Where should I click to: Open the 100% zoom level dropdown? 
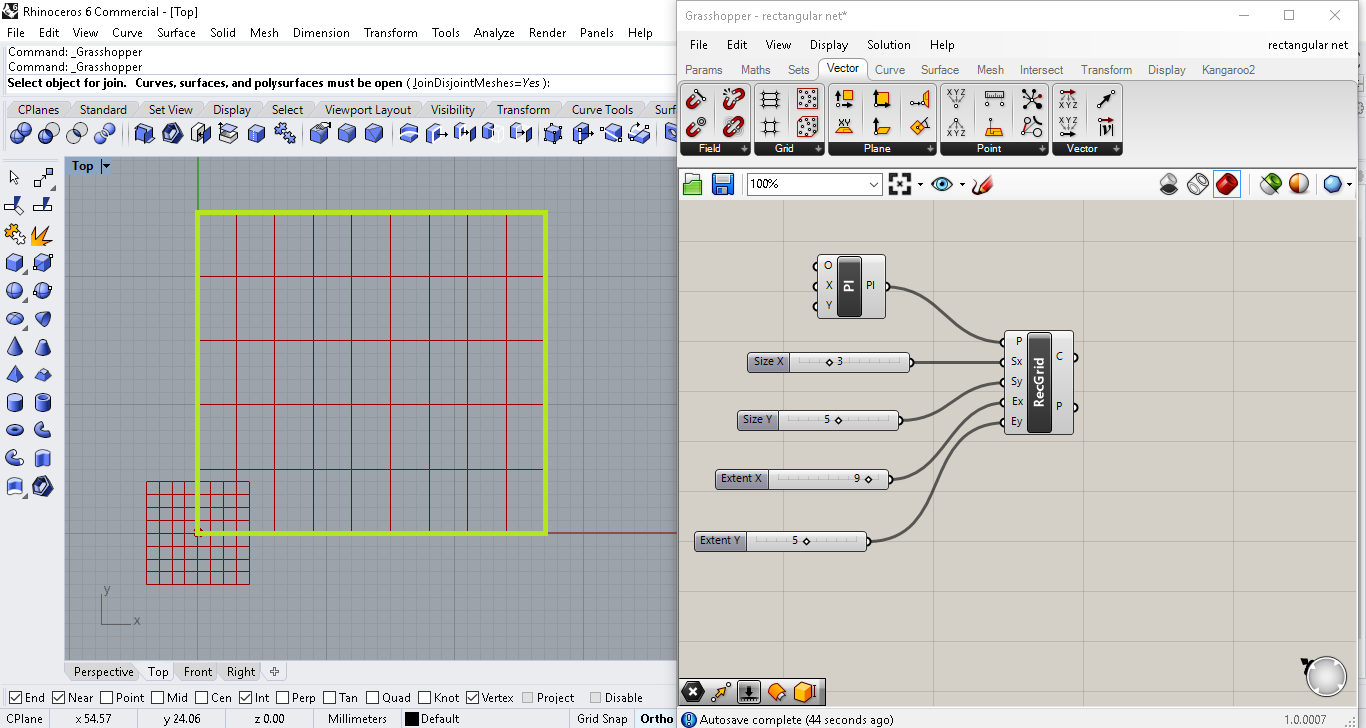(874, 184)
